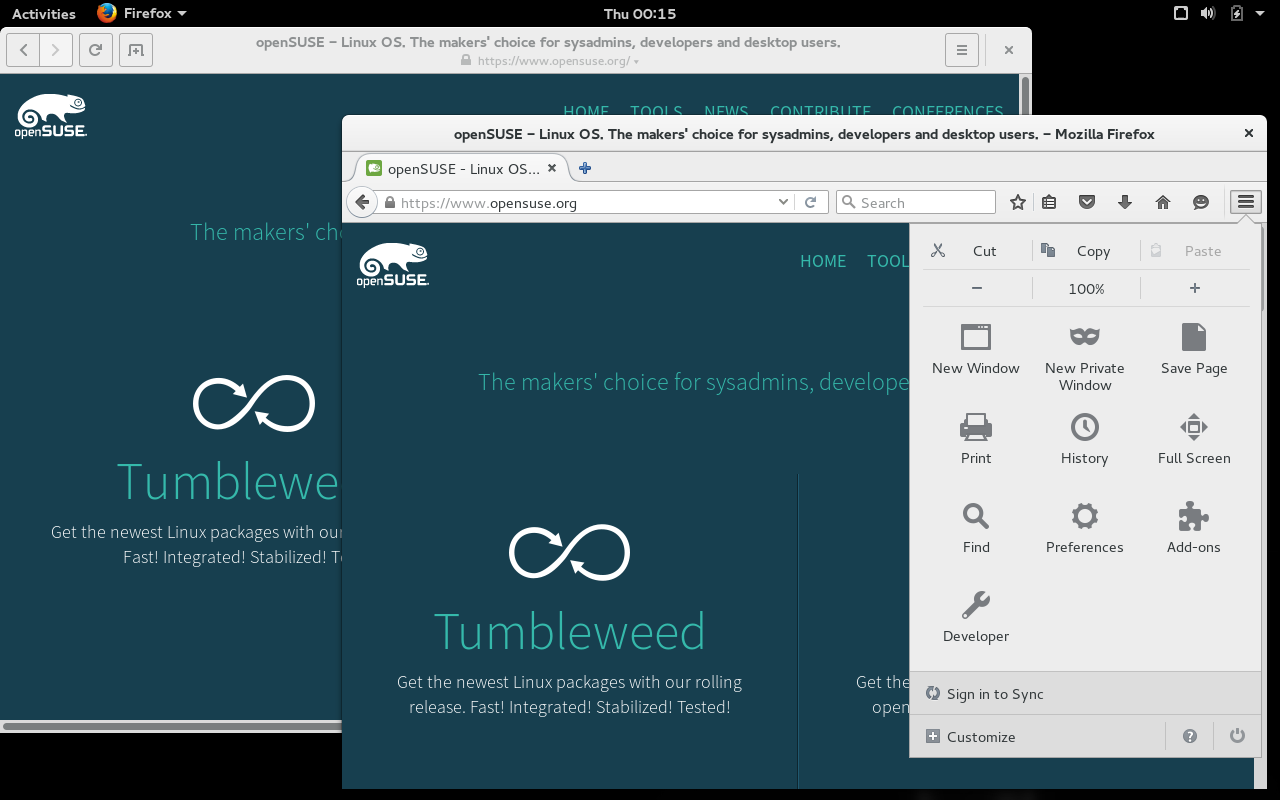Expand the URL bar history dropdown

783,202
